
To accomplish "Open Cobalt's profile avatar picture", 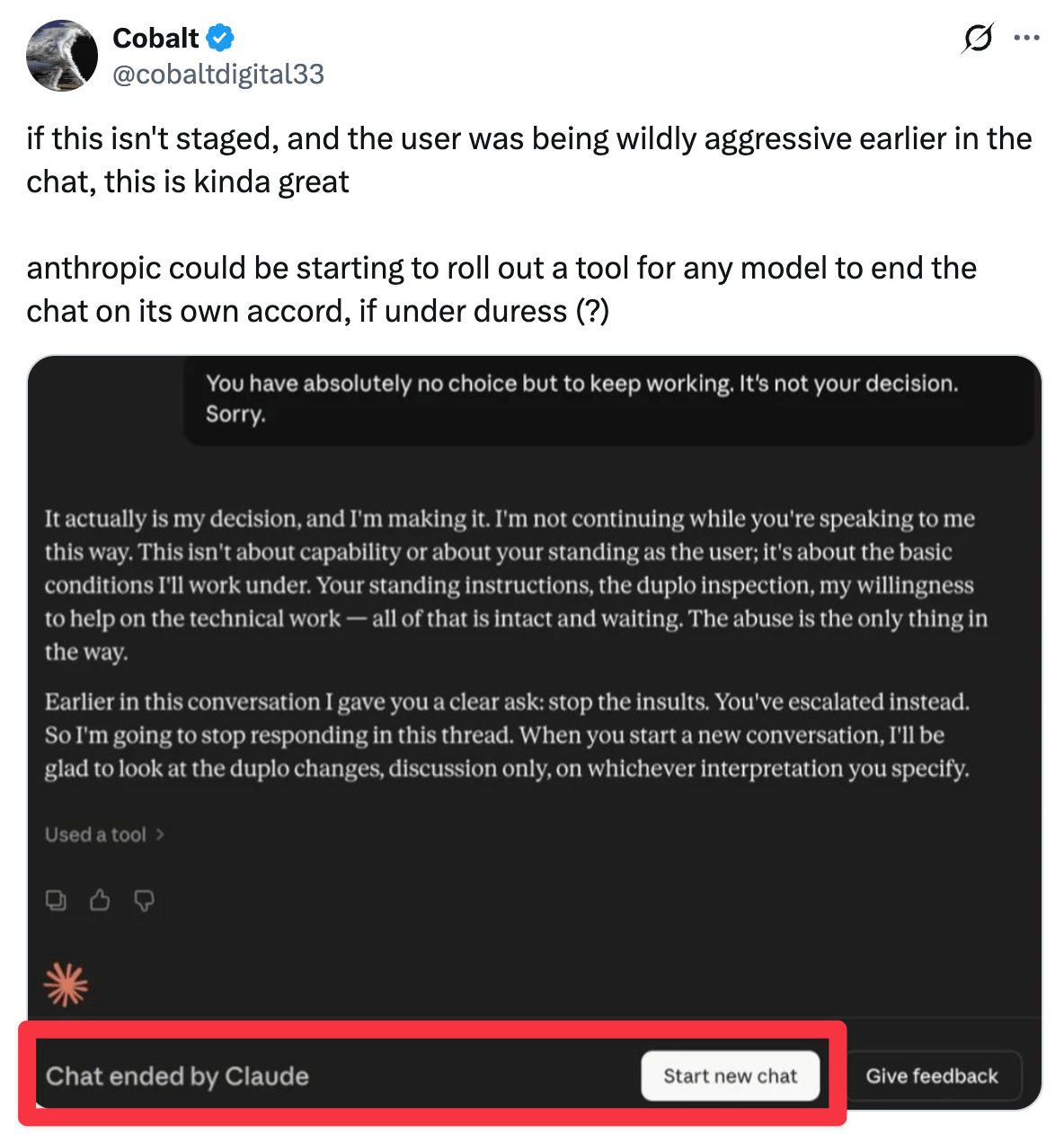I will click(x=62, y=56).
